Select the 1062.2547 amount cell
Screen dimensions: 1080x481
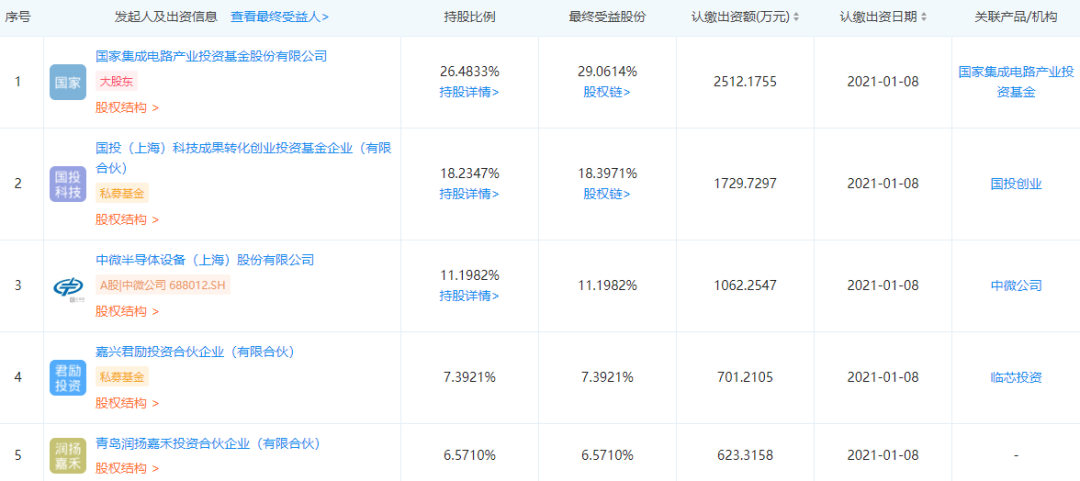pos(745,286)
